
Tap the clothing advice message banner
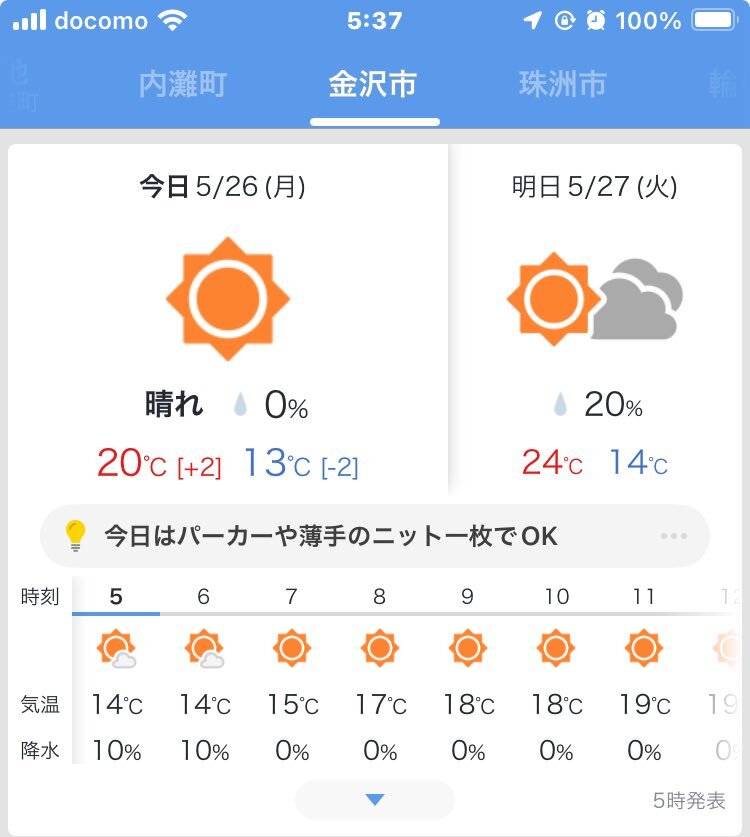[x=375, y=536]
